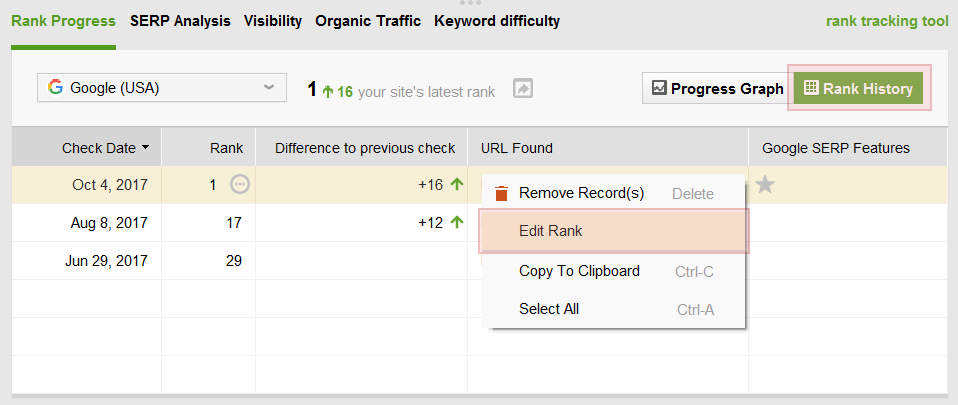This screenshot has width=958, height=405.
Task: Click green up arrow in the +12 row
Action: pos(456,222)
